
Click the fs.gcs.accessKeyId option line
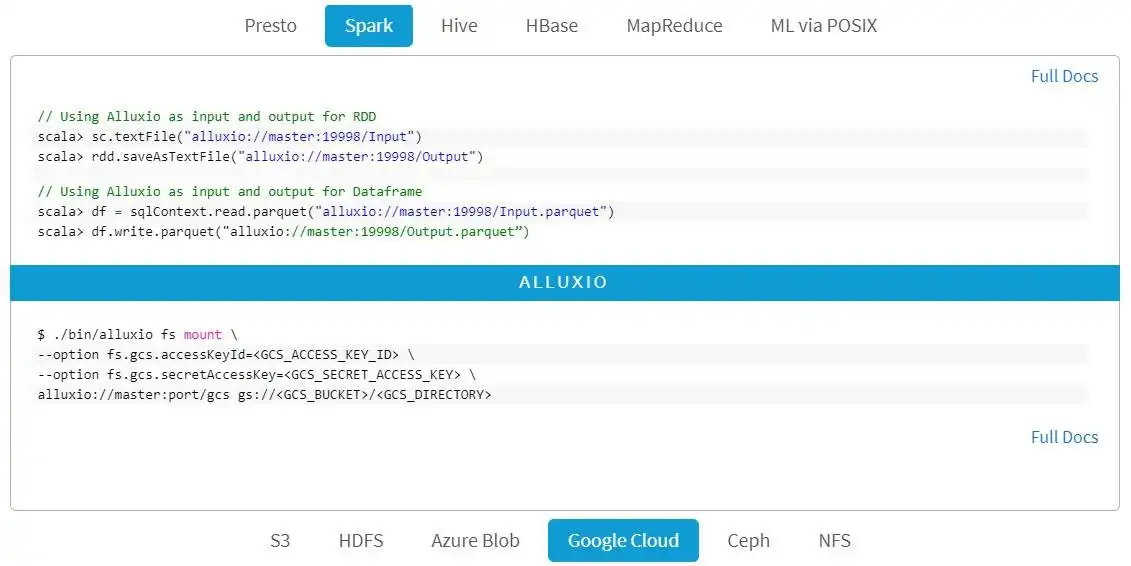tap(226, 355)
